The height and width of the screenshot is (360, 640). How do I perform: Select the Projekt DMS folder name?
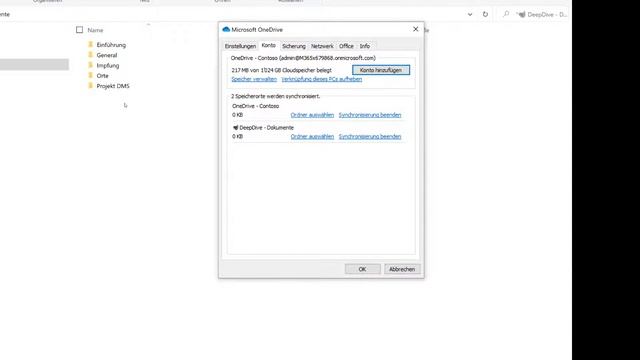[x=113, y=86]
